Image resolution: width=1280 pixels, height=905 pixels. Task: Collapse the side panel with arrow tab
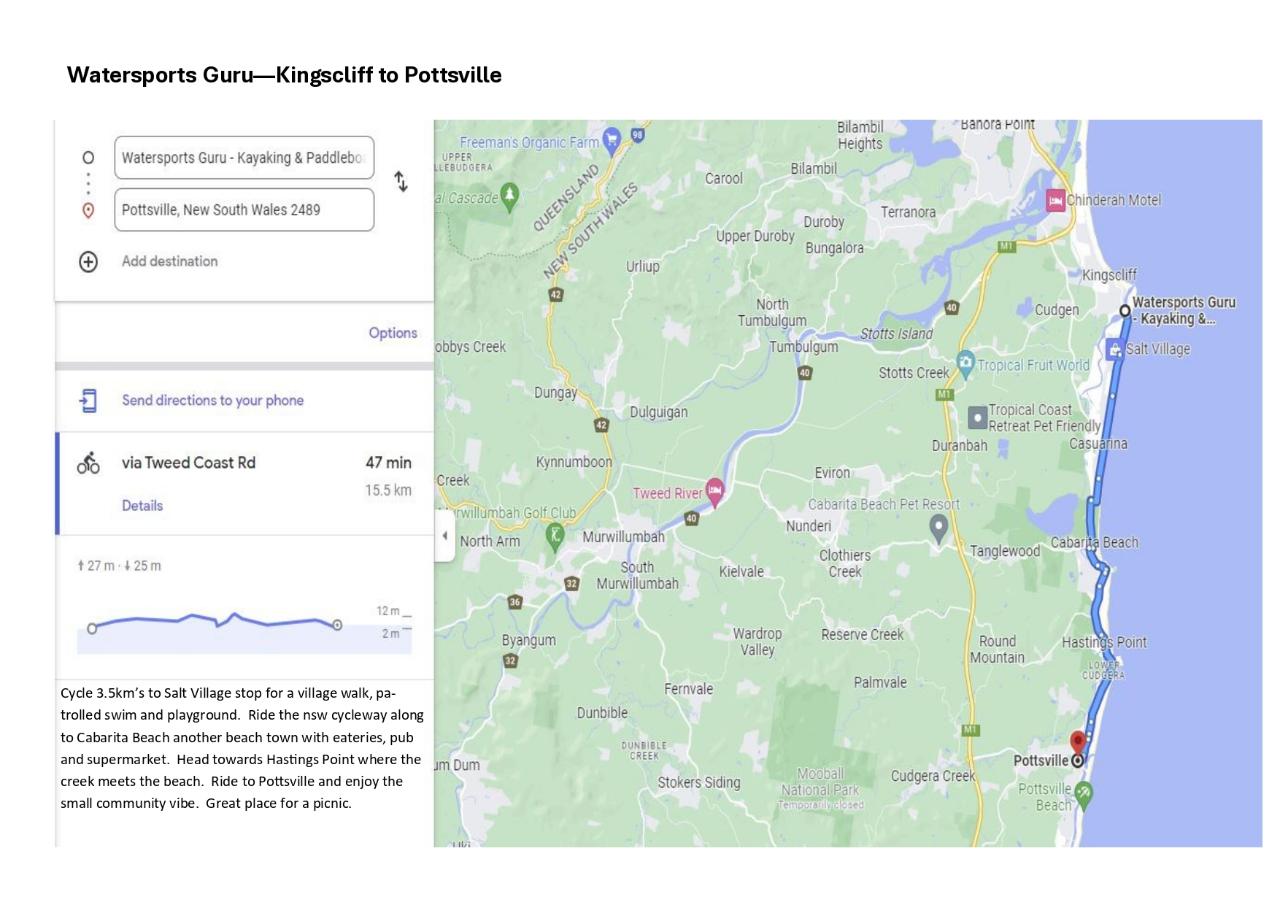(445, 536)
